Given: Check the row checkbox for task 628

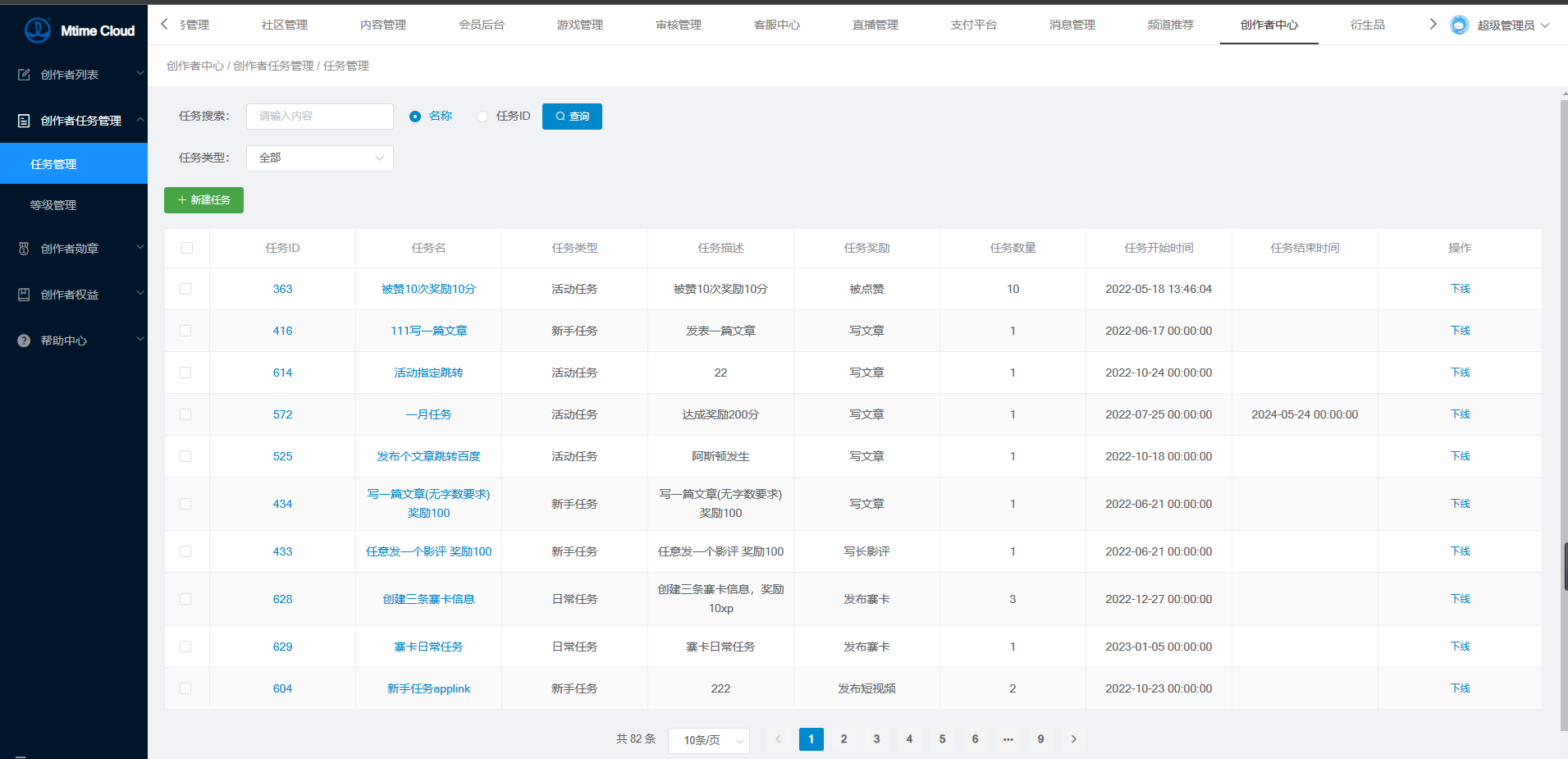Looking at the screenshot, I should (x=185, y=599).
